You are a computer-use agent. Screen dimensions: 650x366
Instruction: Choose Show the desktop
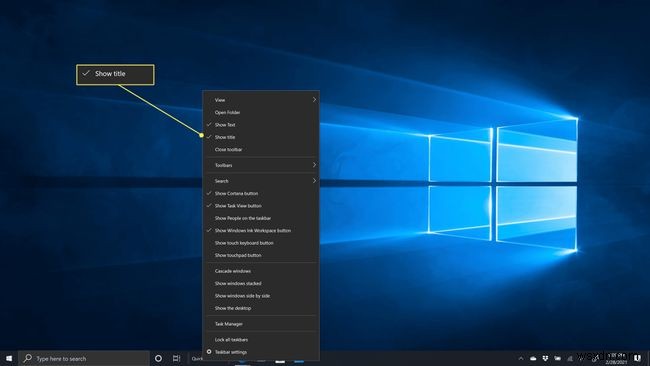[x=261, y=309]
